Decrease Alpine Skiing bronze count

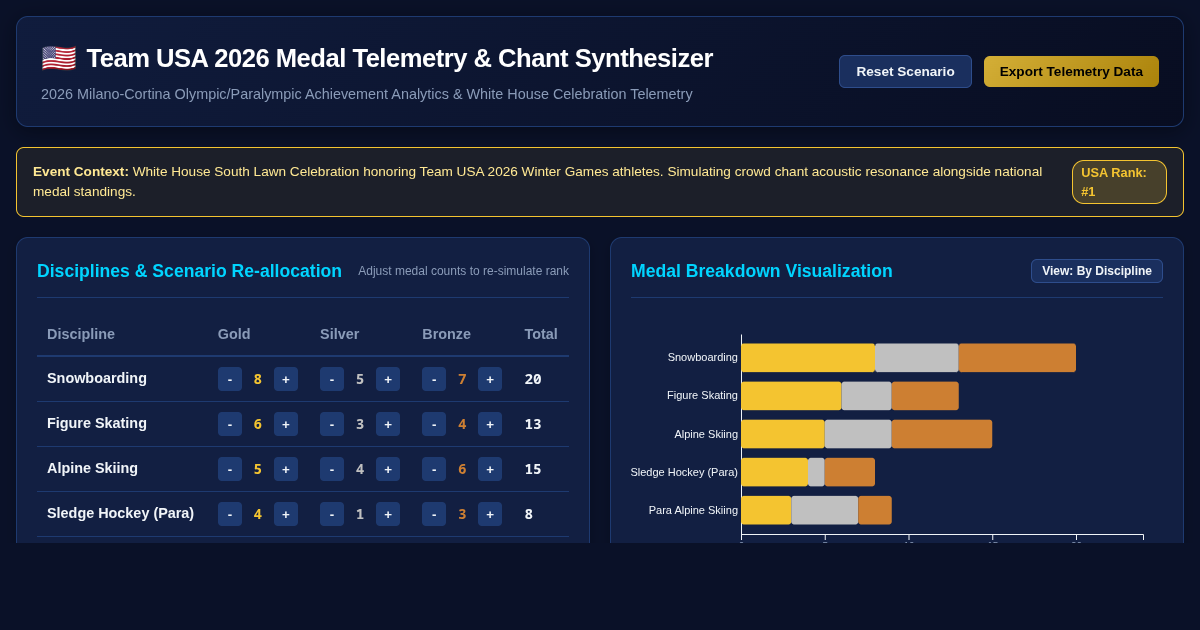(434, 469)
